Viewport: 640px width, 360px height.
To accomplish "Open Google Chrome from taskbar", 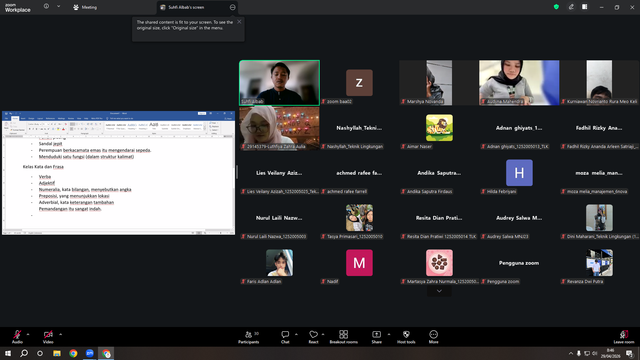I will point(73,353).
